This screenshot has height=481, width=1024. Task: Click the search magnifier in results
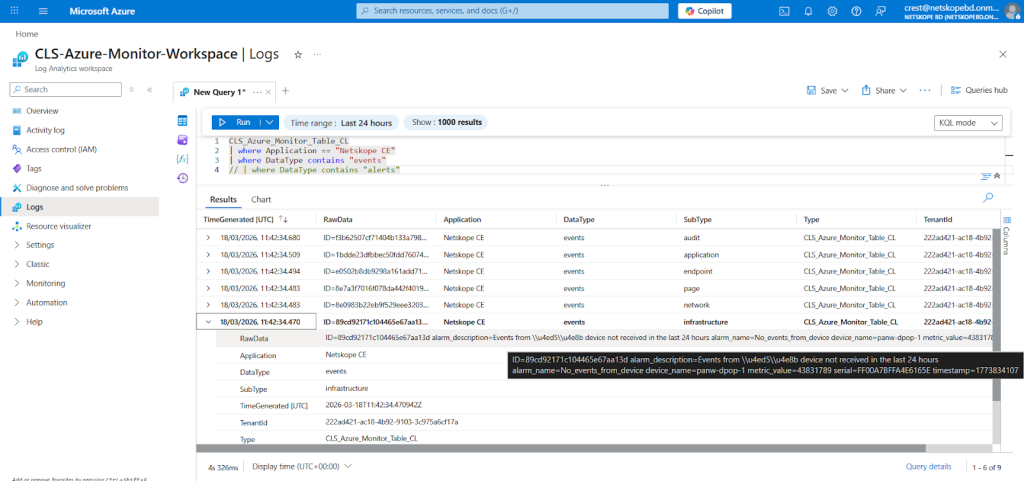click(x=988, y=197)
